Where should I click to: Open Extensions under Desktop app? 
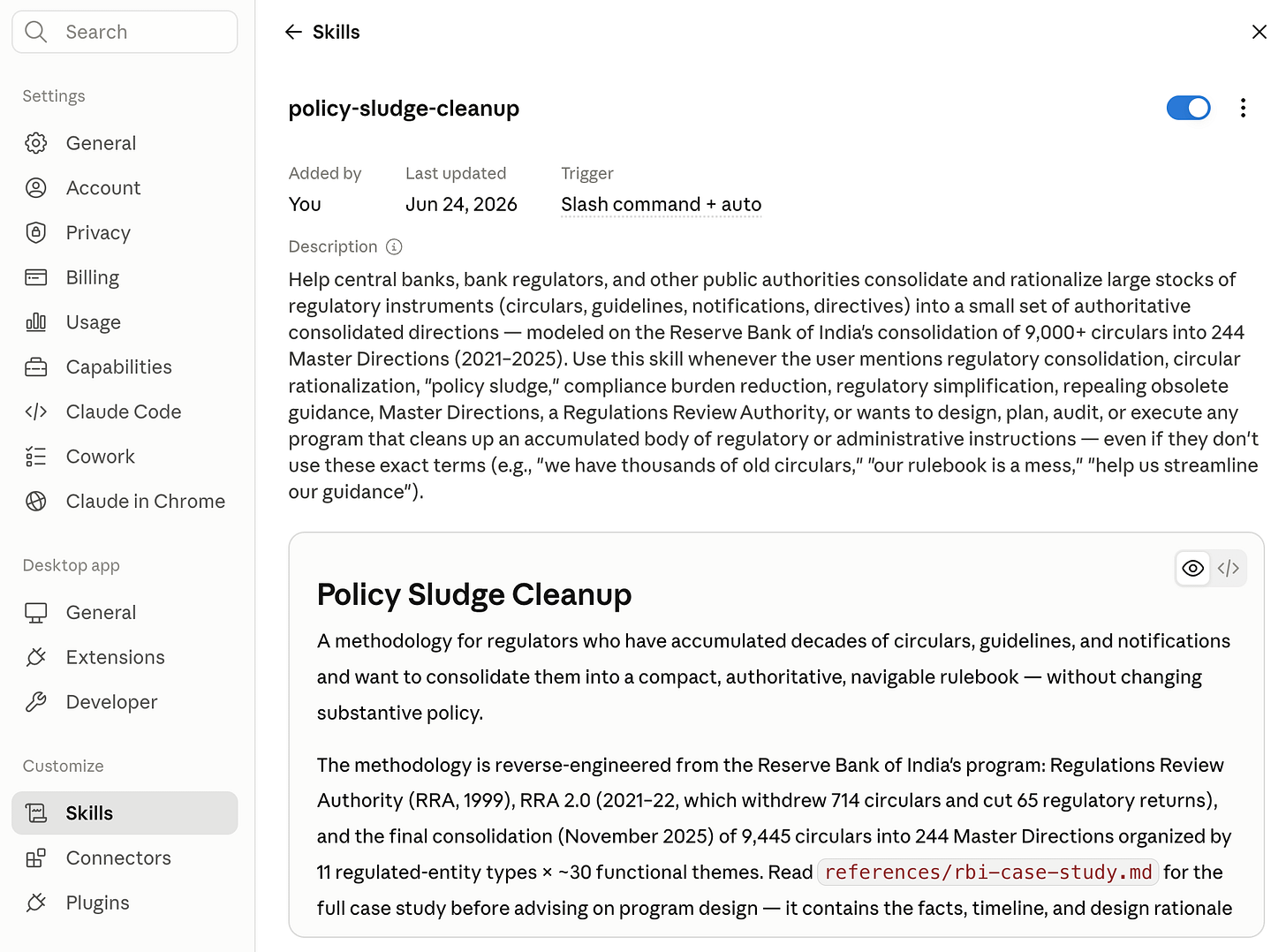(x=125, y=657)
